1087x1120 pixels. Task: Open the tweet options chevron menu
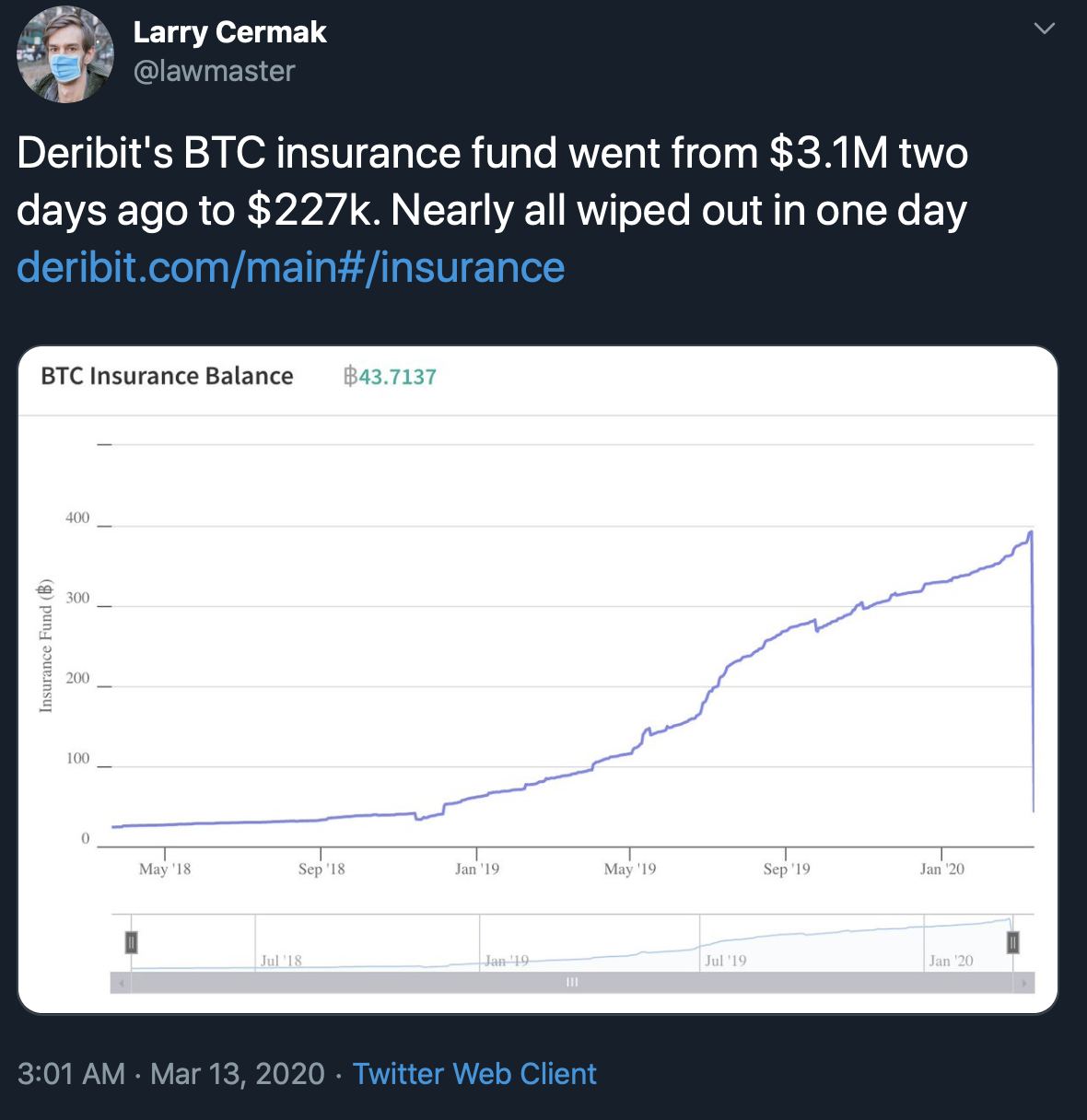(x=1044, y=29)
